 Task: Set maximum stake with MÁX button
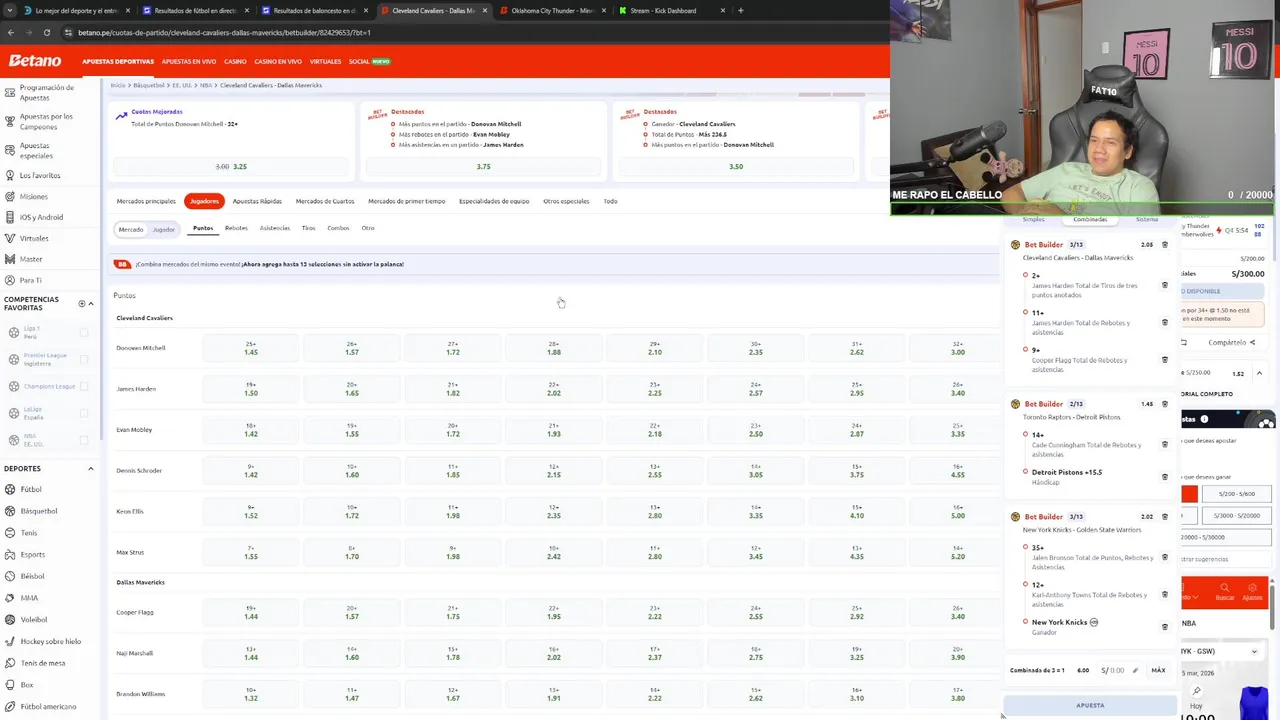pos(1158,670)
